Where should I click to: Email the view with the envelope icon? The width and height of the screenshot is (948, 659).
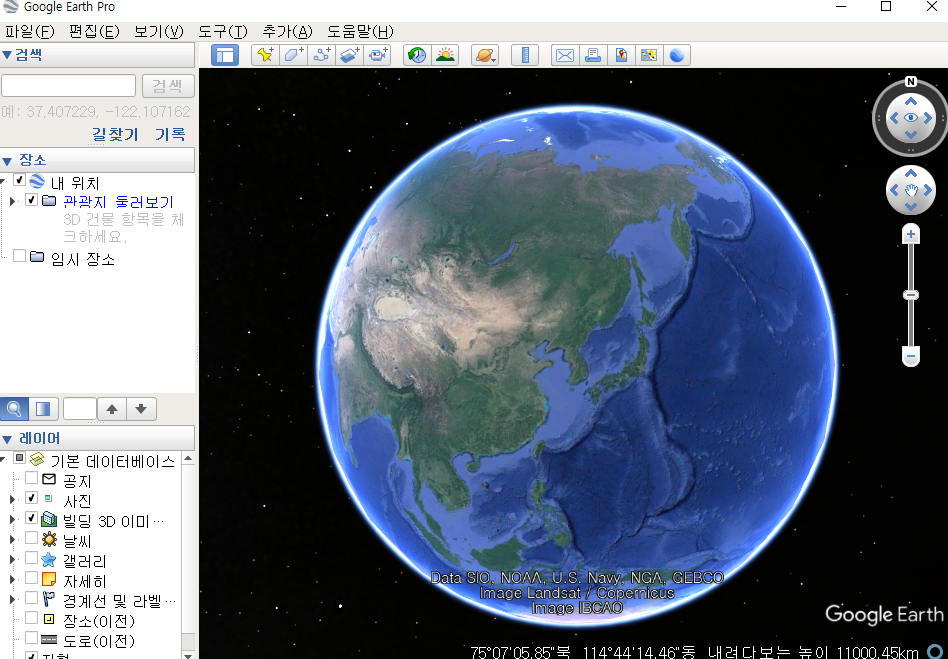point(565,55)
